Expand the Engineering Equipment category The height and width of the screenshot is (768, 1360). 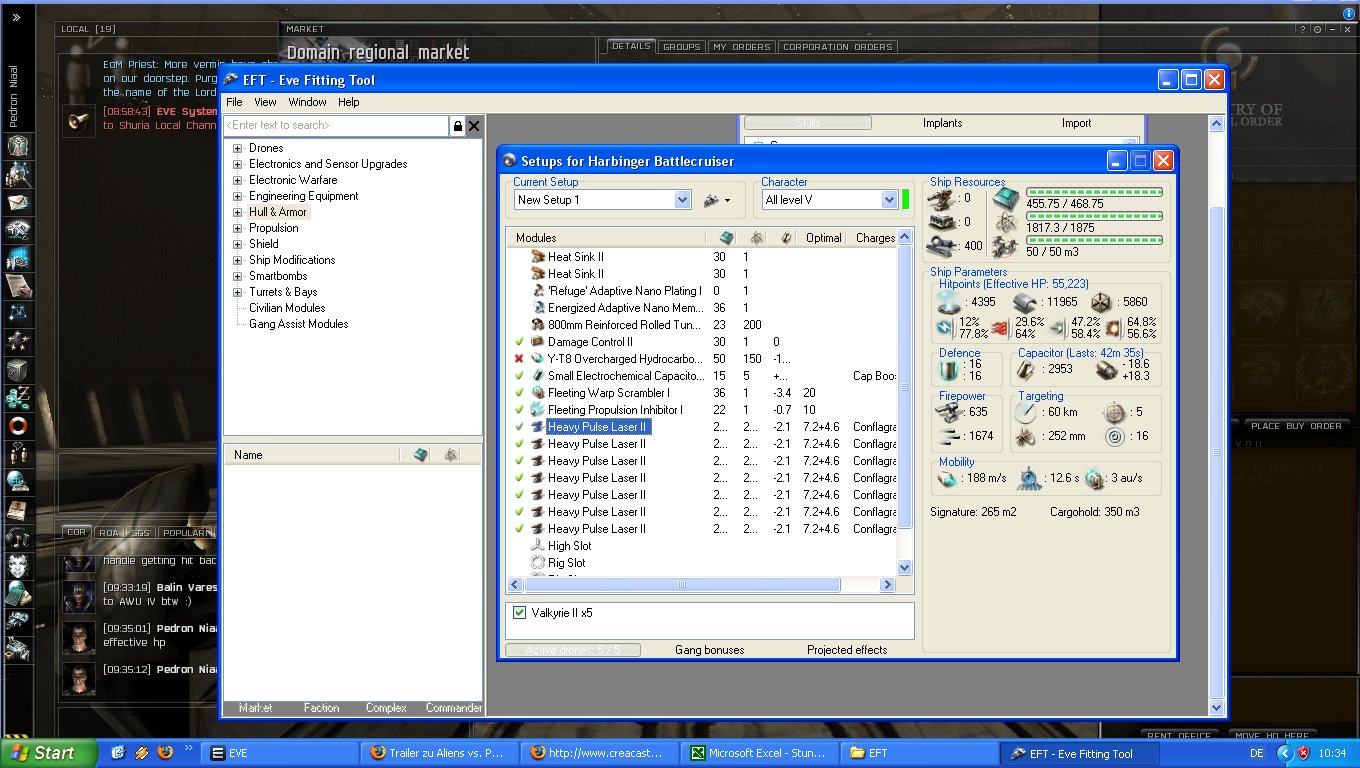(238, 196)
